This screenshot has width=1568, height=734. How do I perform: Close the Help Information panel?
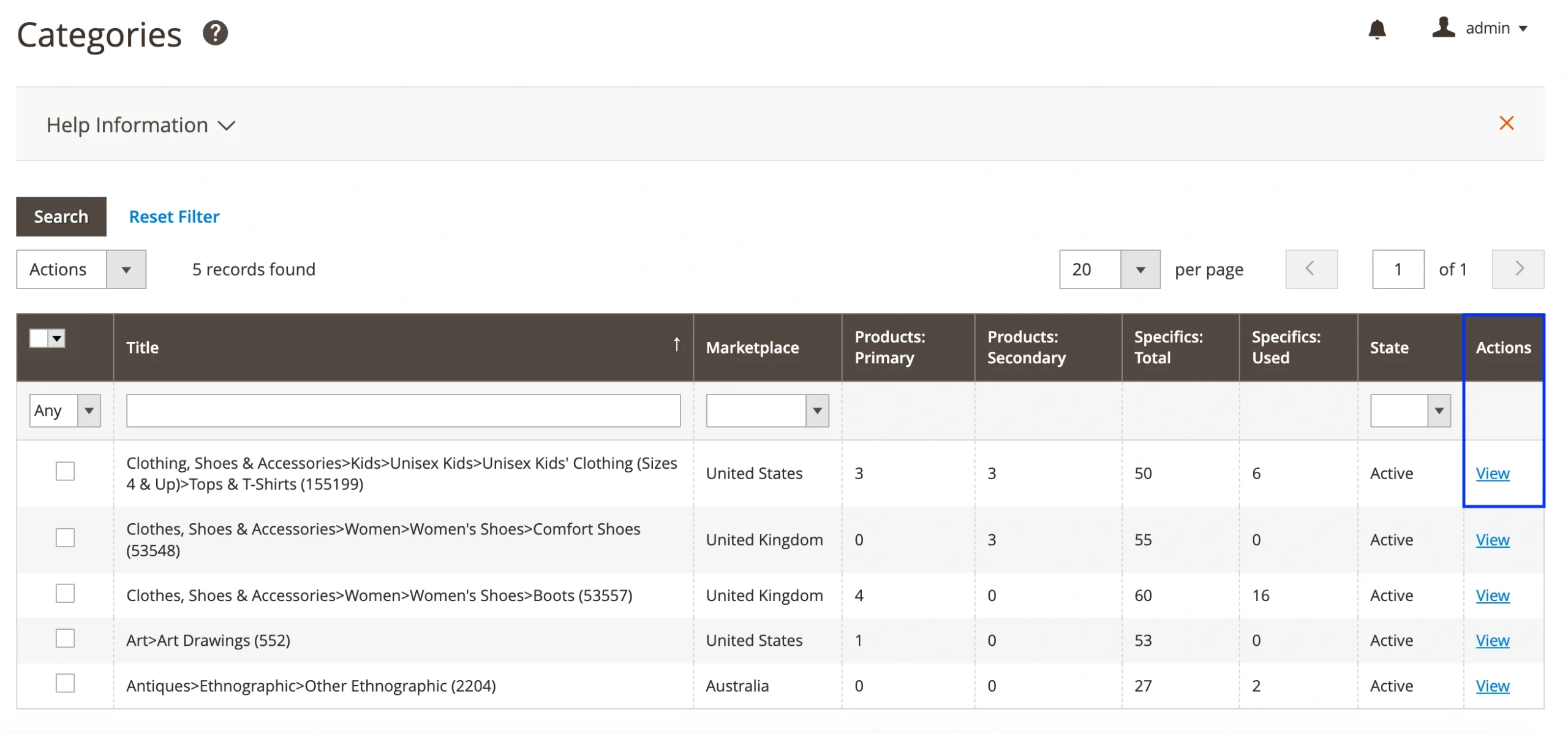(1506, 123)
